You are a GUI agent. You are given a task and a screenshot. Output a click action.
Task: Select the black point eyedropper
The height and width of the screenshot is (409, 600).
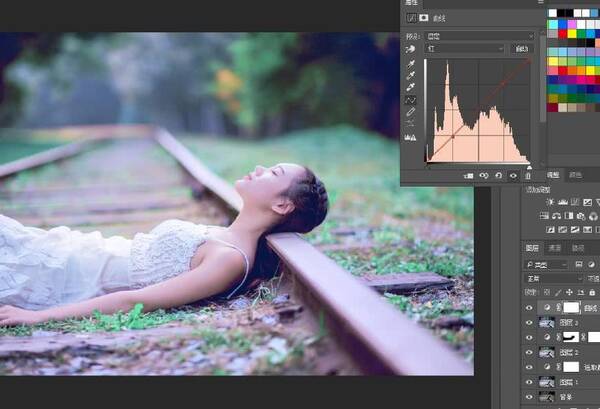(x=411, y=61)
